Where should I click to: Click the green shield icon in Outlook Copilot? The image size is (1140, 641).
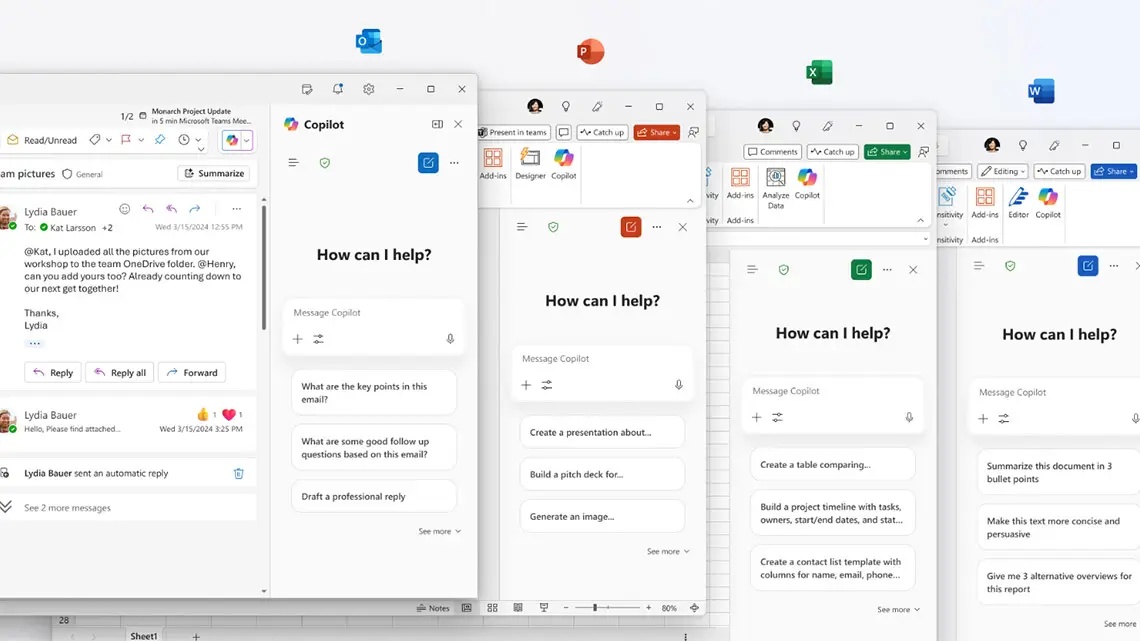point(325,163)
